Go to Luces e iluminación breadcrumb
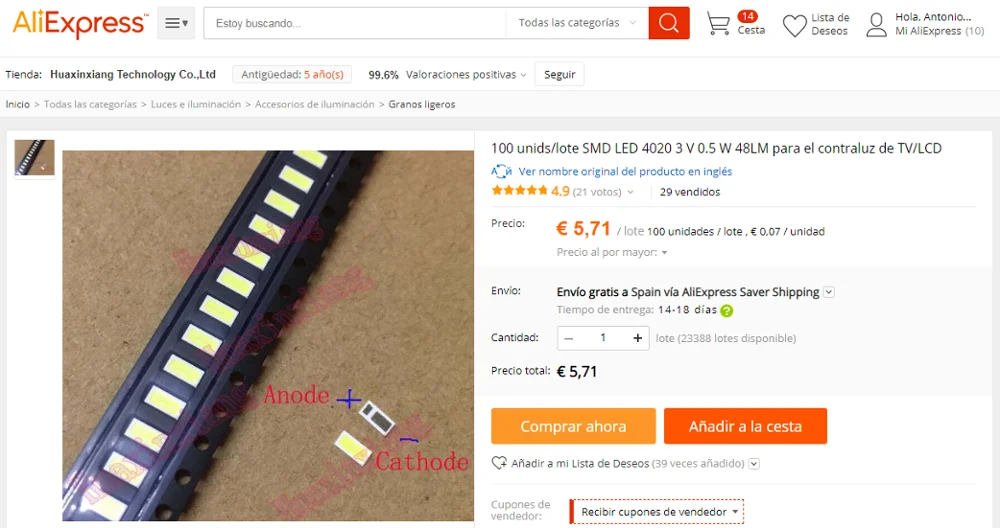The width and height of the screenshot is (1000, 528). click(x=196, y=104)
